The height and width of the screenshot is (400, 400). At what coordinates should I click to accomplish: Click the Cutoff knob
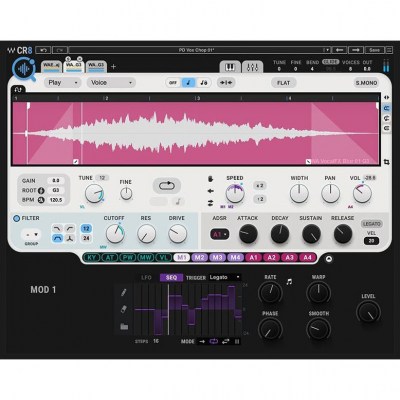click(115, 234)
